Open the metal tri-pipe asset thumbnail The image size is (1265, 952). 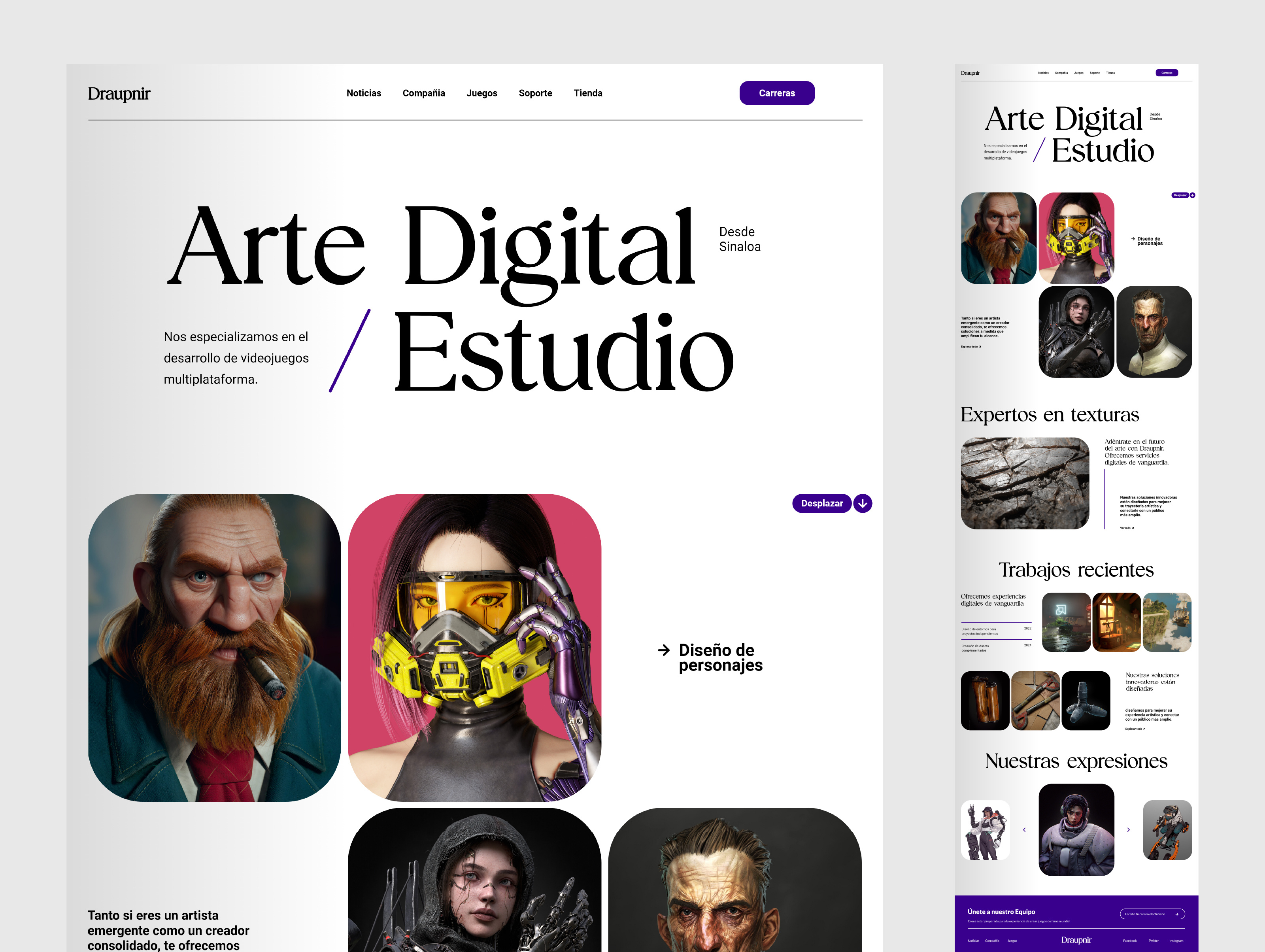[x=1086, y=701]
